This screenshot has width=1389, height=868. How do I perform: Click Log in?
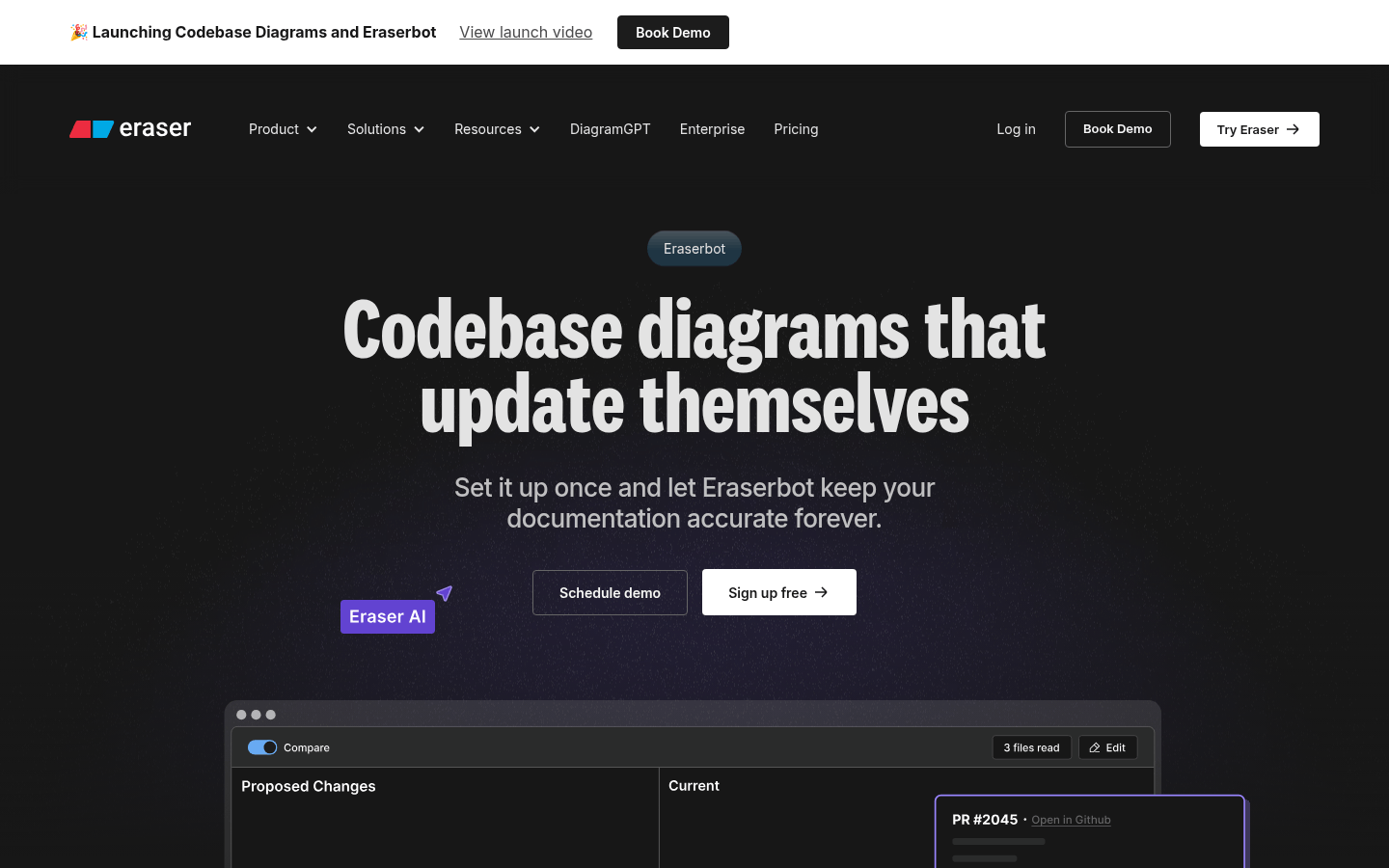click(x=1016, y=129)
